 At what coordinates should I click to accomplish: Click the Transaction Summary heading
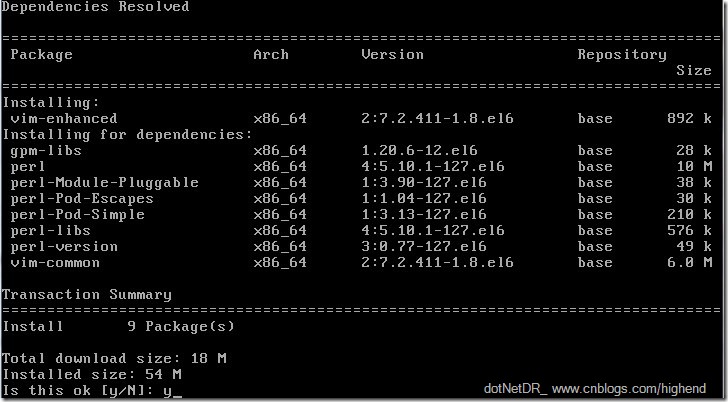pos(87,295)
